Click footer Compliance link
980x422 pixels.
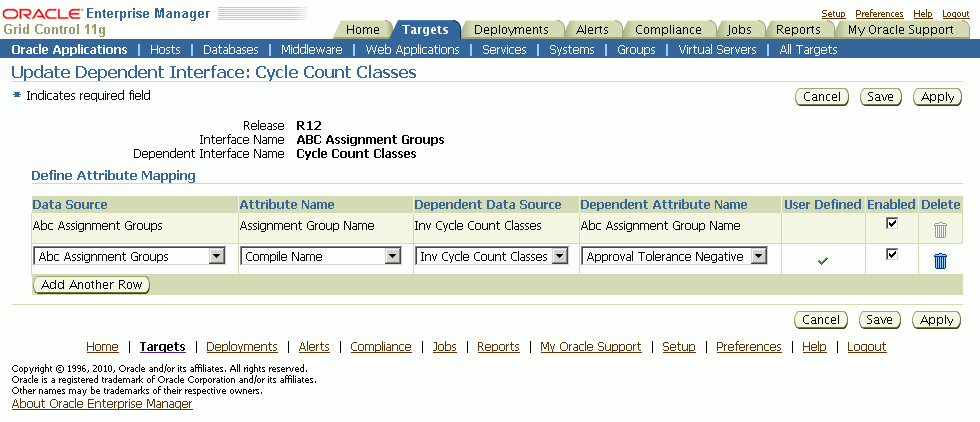pos(381,346)
